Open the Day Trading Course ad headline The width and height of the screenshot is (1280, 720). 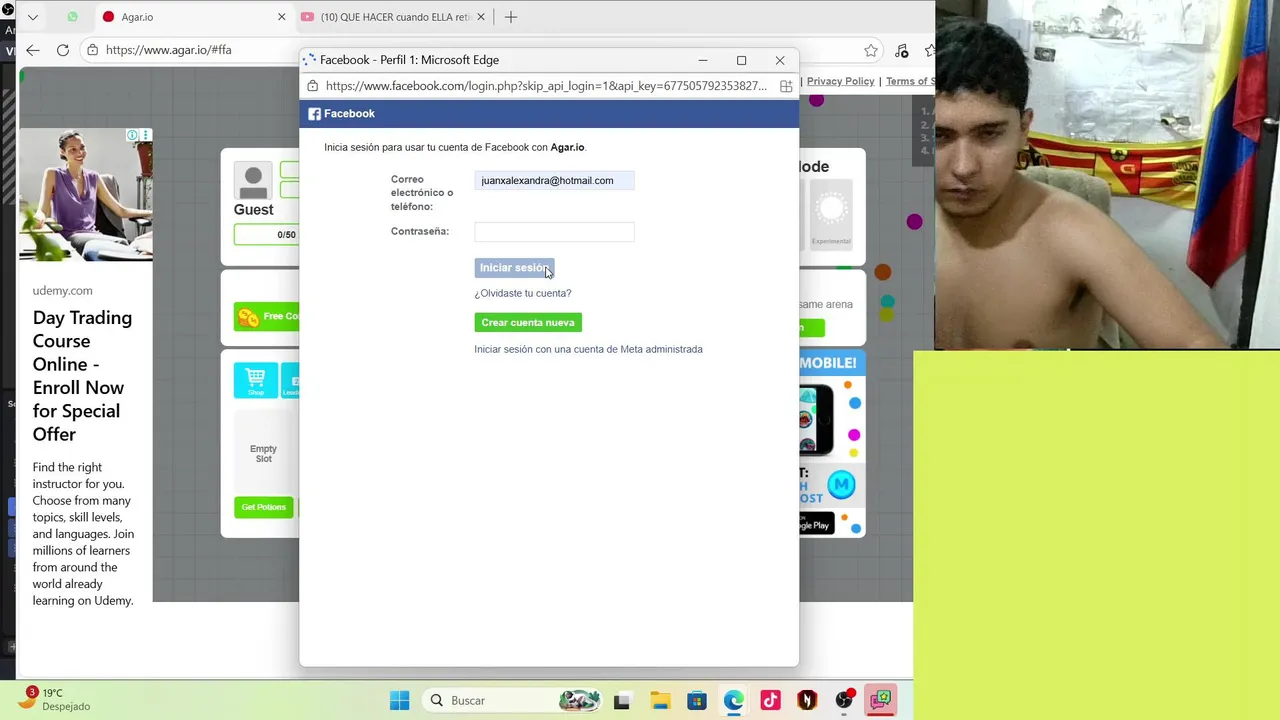[x=82, y=376]
